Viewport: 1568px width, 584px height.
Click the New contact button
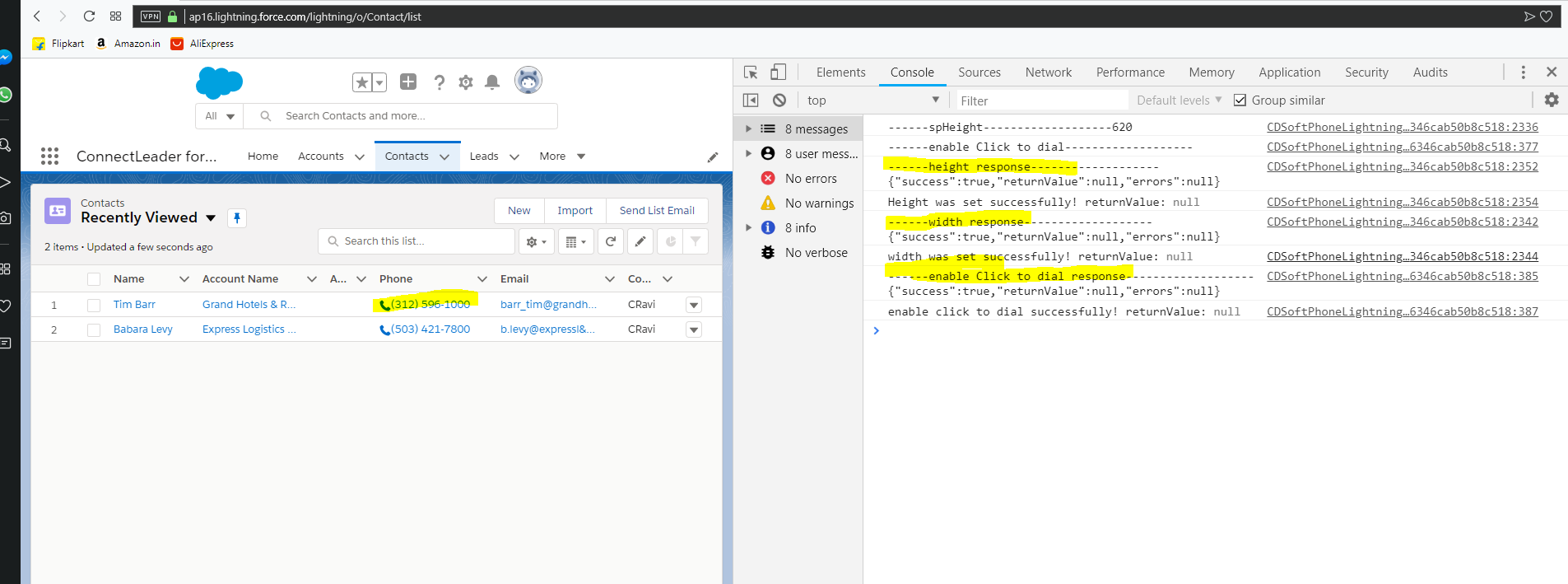(x=519, y=211)
